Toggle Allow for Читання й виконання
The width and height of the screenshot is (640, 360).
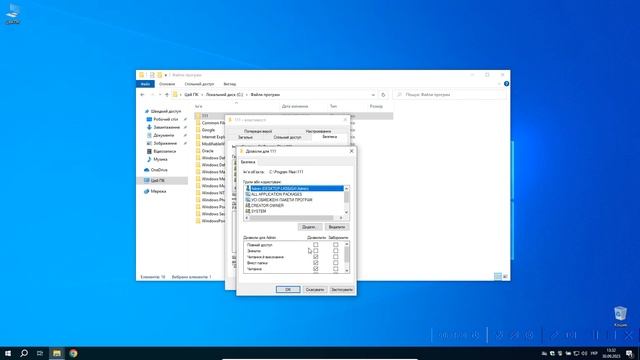316,257
